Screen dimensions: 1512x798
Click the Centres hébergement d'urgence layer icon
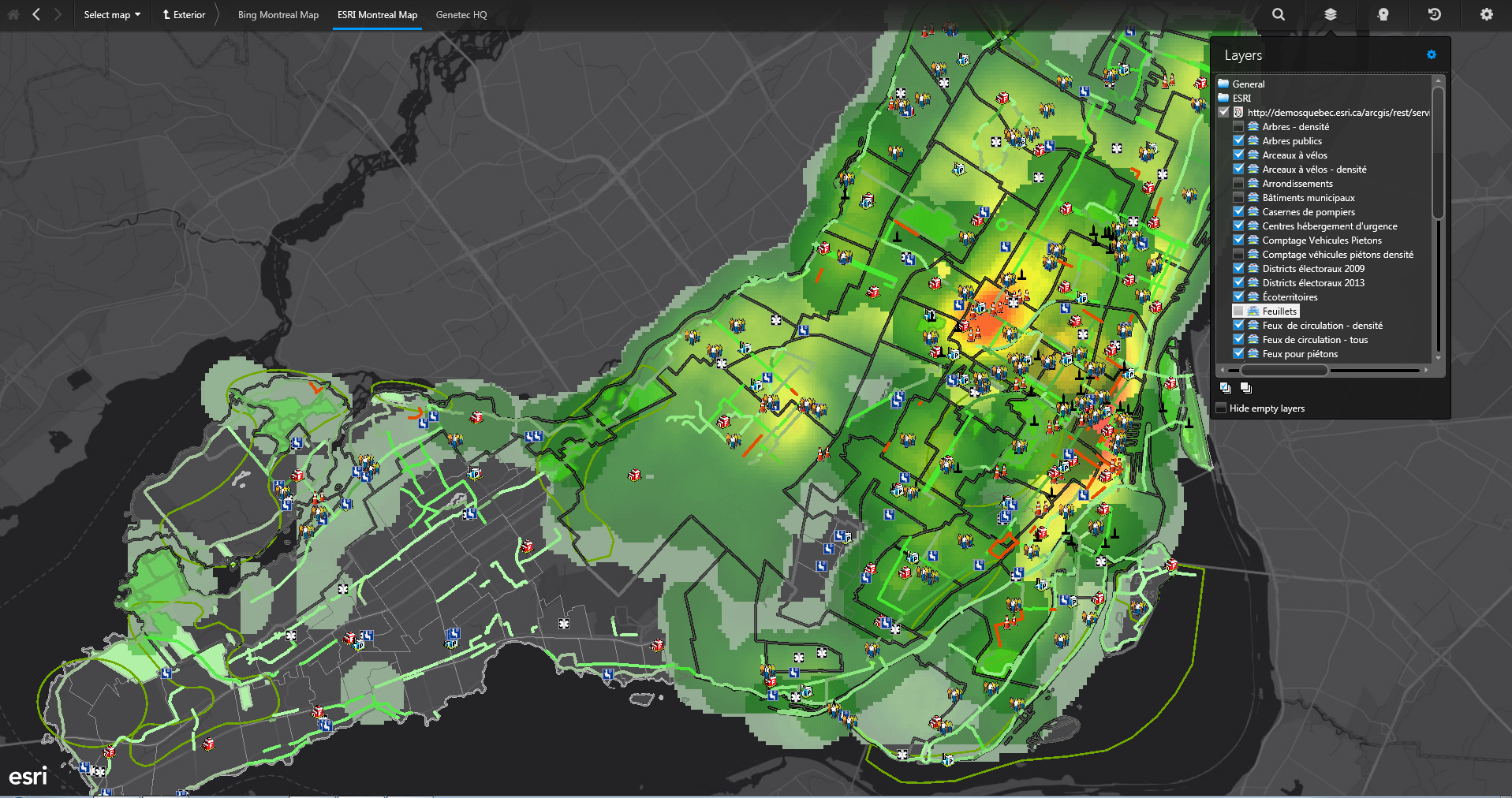(1253, 226)
